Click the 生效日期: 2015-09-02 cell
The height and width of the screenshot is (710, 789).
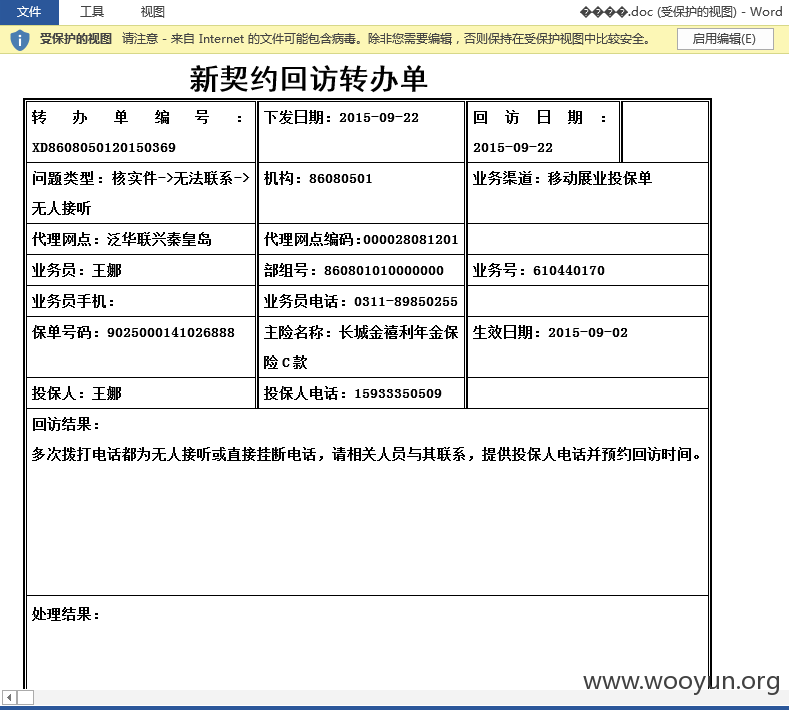(x=588, y=347)
